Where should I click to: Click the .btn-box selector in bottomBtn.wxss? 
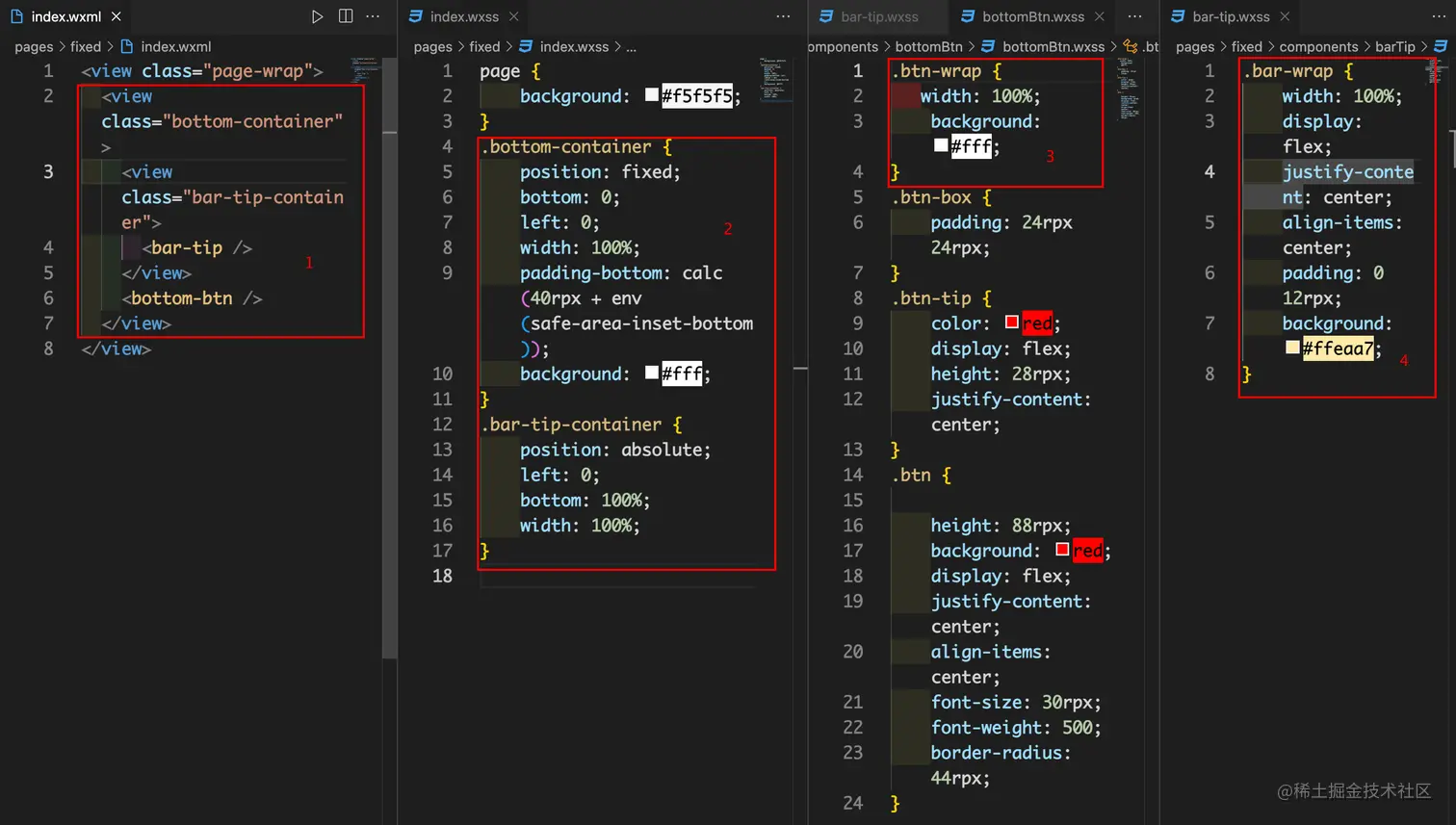[x=931, y=197]
